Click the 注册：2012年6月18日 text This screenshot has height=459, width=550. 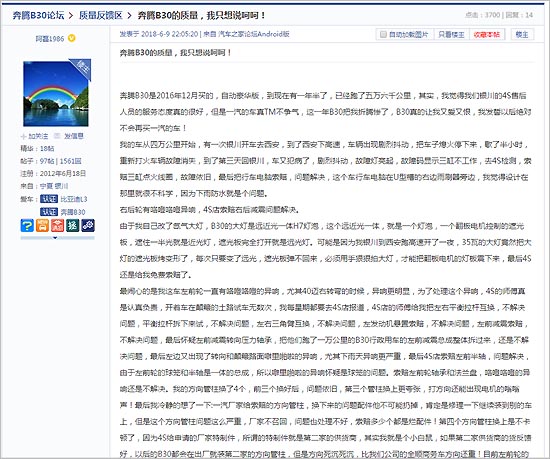point(53,173)
